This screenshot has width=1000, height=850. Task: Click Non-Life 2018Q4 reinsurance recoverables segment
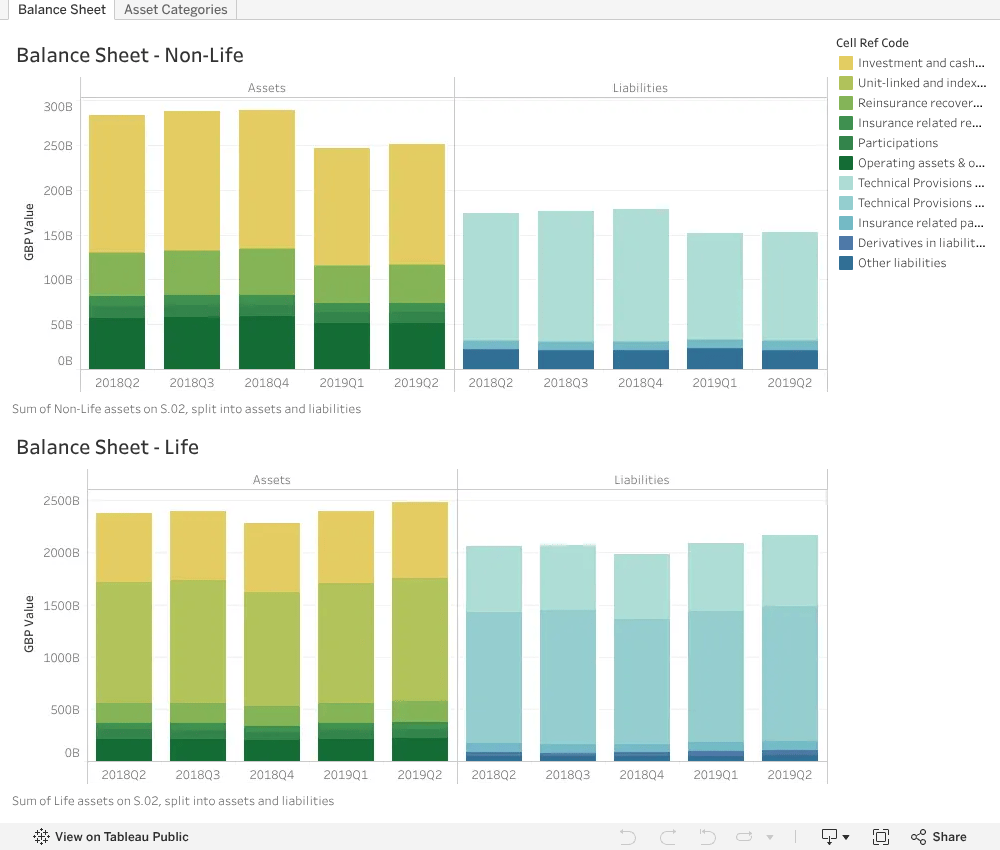coord(267,272)
